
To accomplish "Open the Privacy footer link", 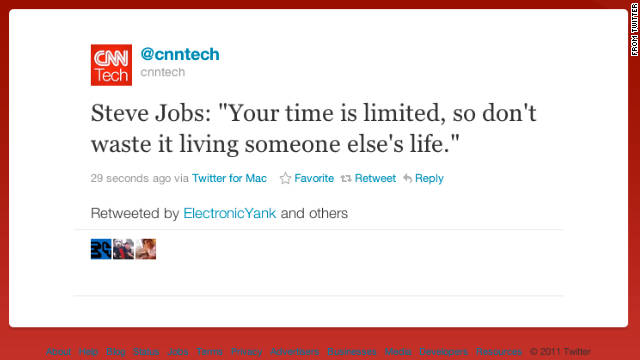I will coord(246,351).
